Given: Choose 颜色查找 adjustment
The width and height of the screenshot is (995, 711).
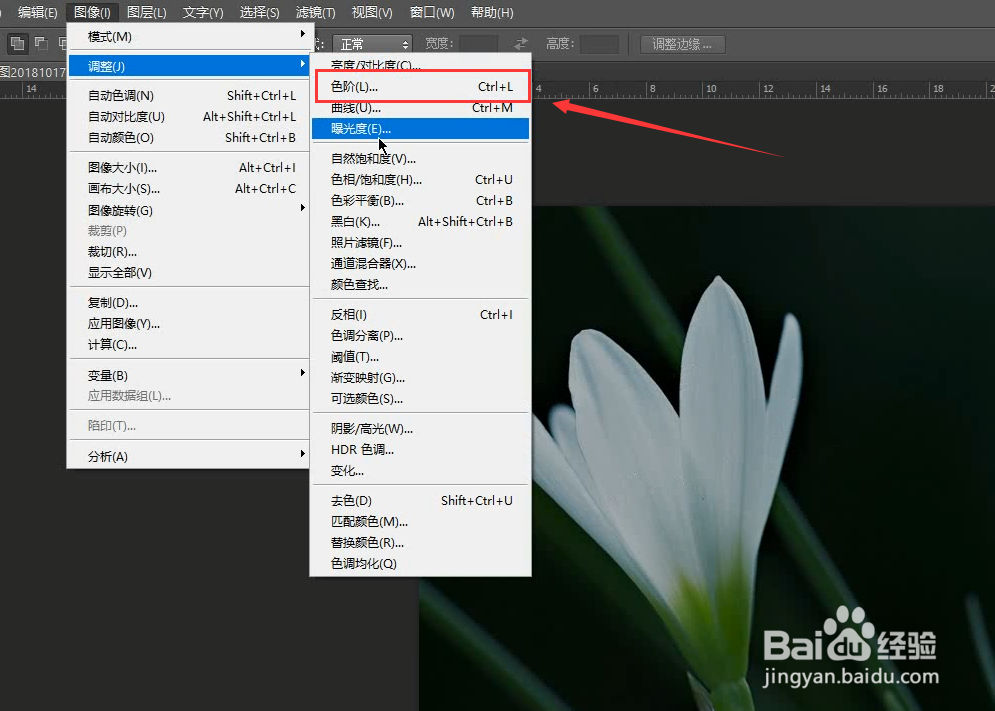Looking at the screenshot, I should 421,284.
